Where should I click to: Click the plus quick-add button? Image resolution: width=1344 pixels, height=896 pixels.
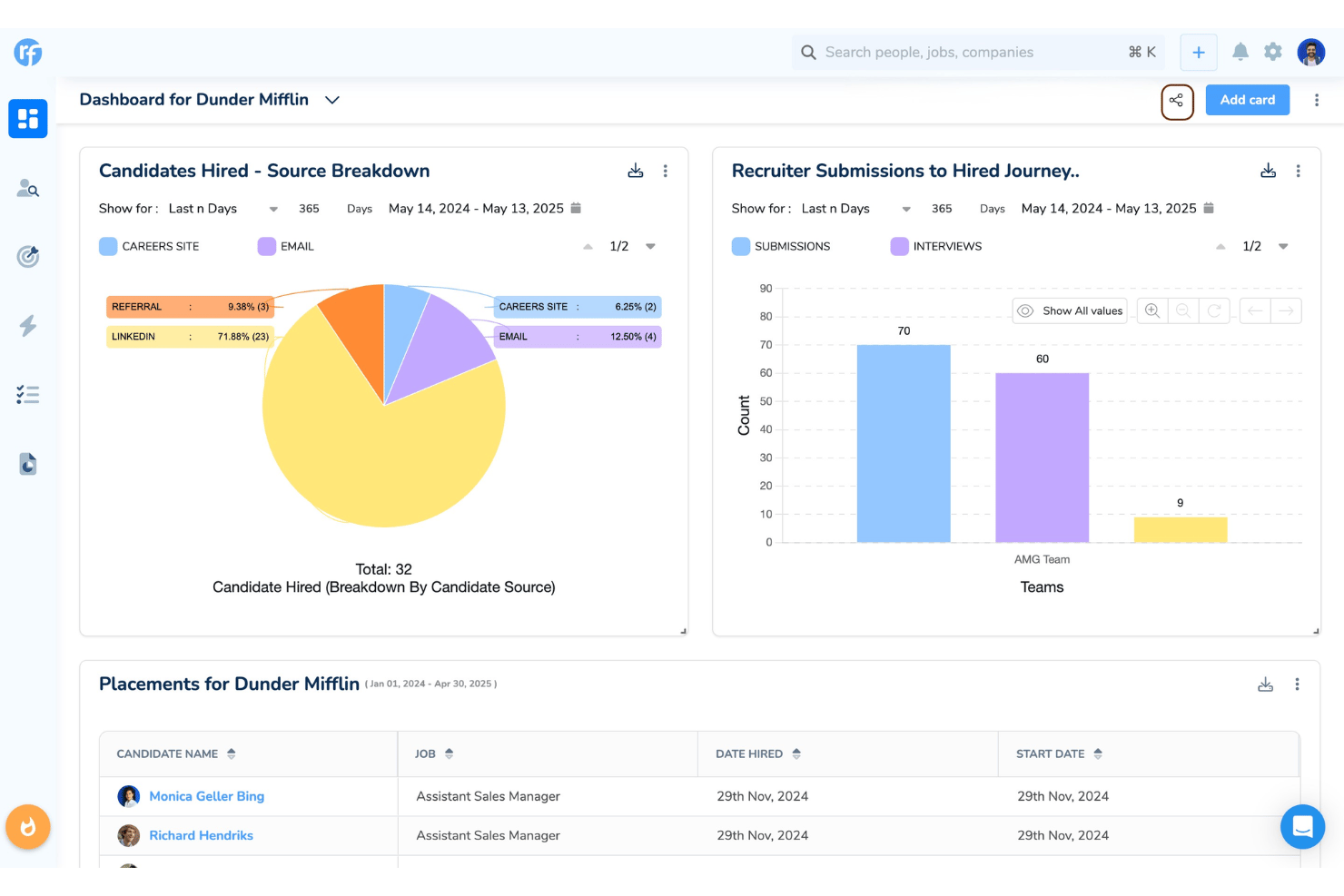pos(1199,53)
